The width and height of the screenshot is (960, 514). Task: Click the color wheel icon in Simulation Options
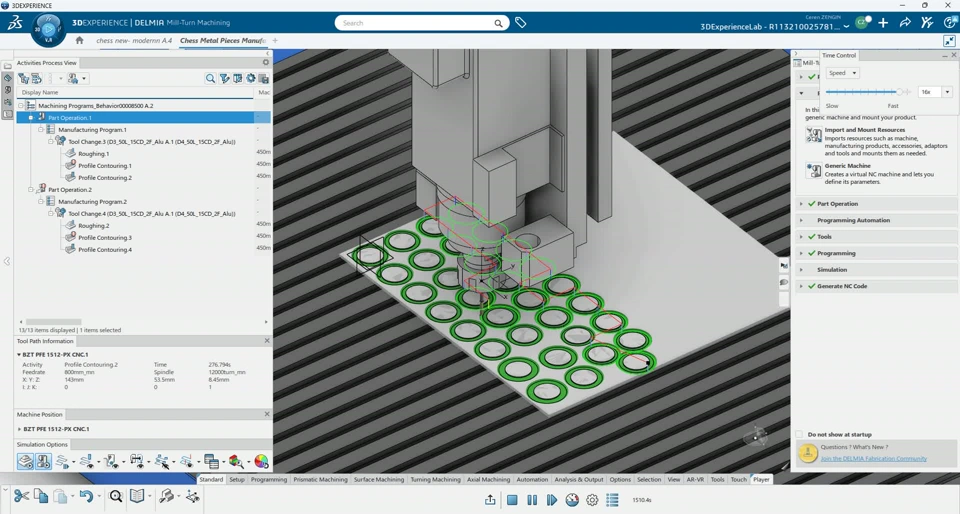tap(261, 461)
